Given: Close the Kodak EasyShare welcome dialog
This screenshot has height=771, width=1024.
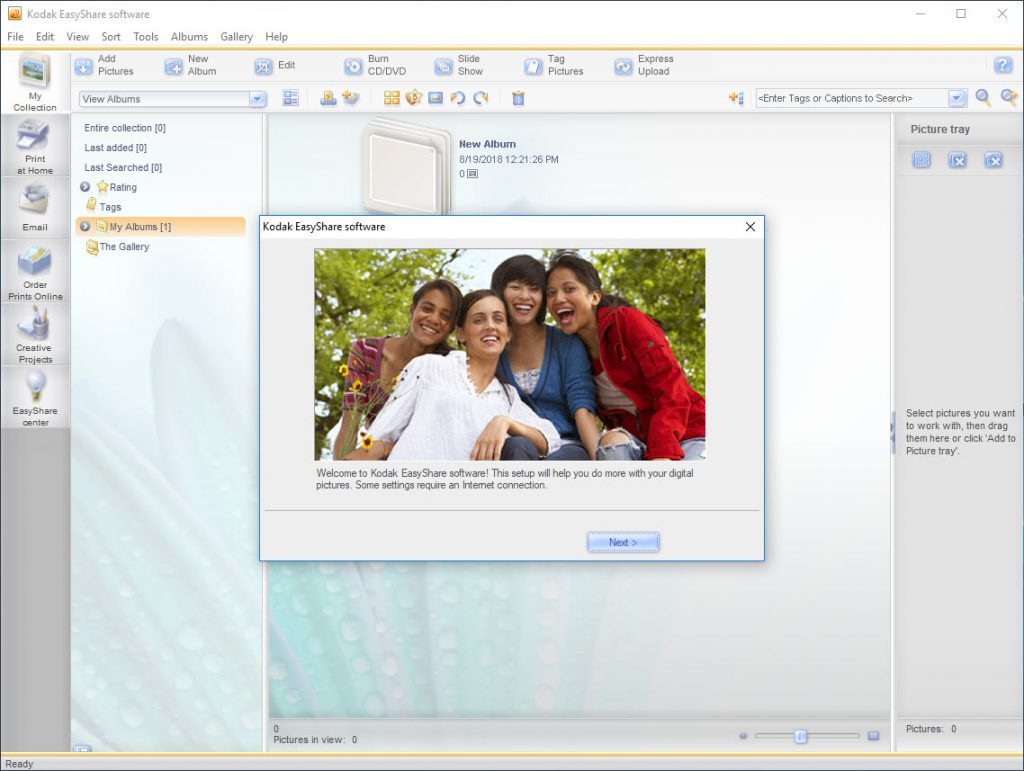Looking at the screenshot, I should [x=750, y=227].
